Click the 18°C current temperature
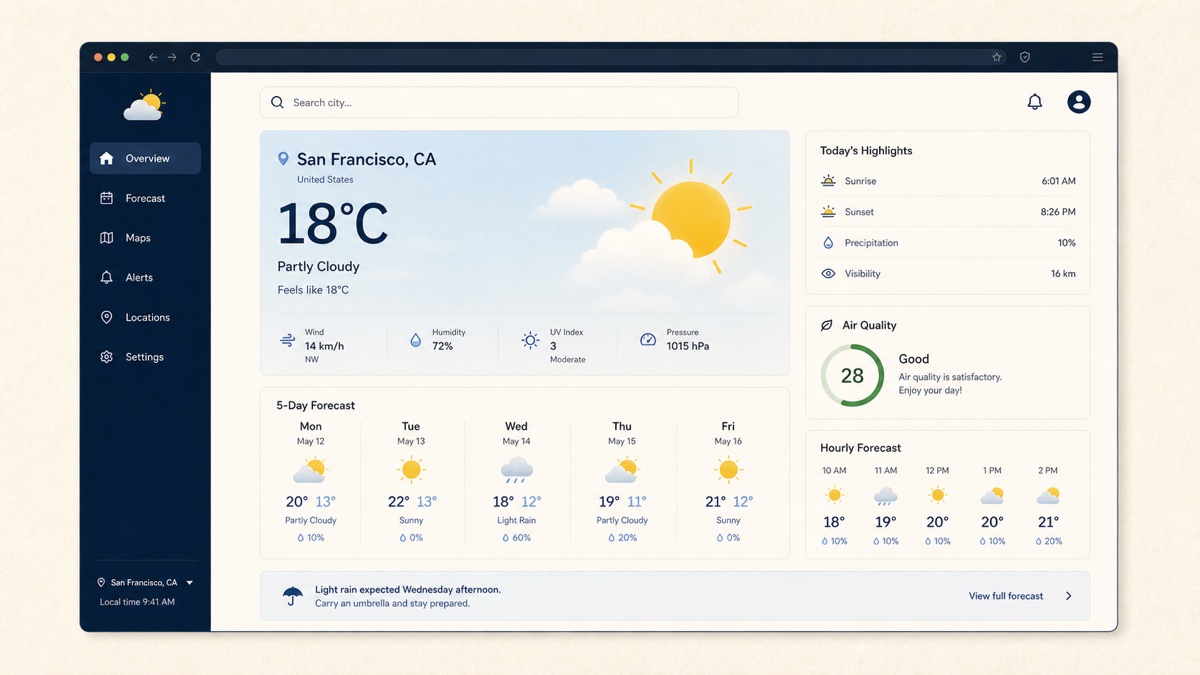The width and height of the screenshot is (1200, 675). [332, 223]
